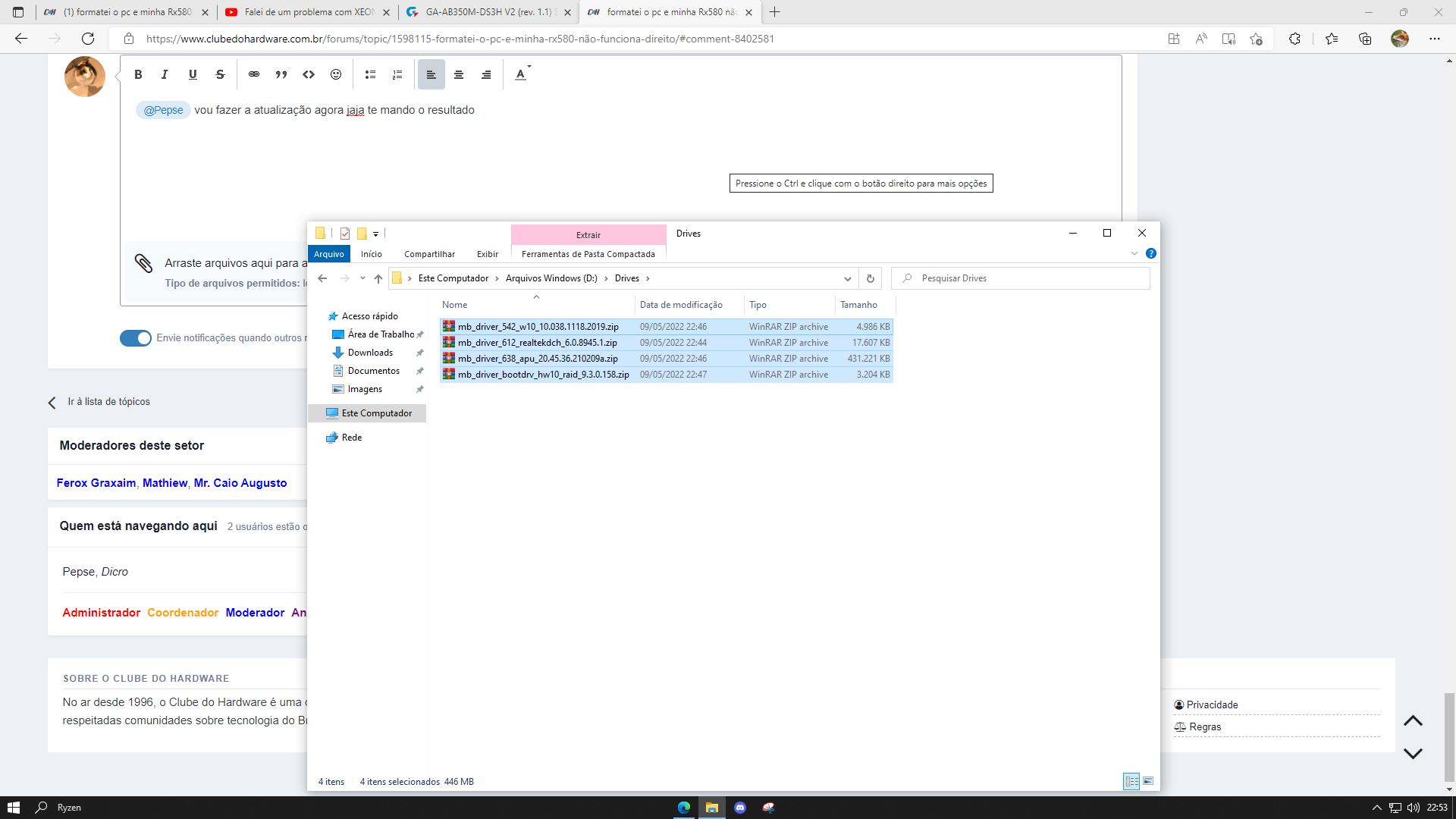Open browser extensions menu
Image resolution: width=1456 pixels, height=819 pixels.
coord(1294,39)
